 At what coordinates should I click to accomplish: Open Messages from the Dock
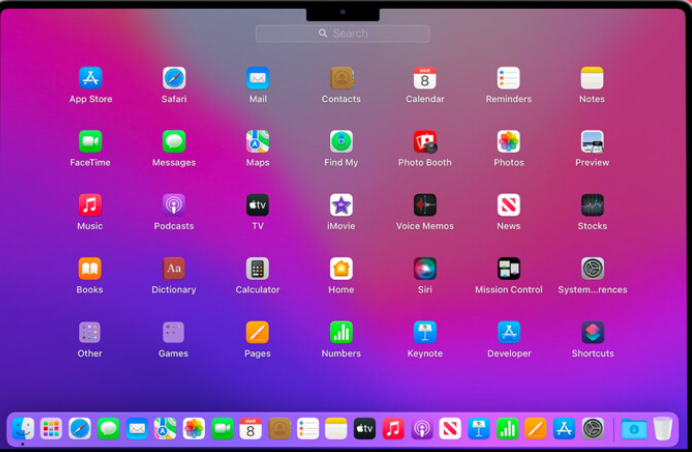[x=108, y=429]
